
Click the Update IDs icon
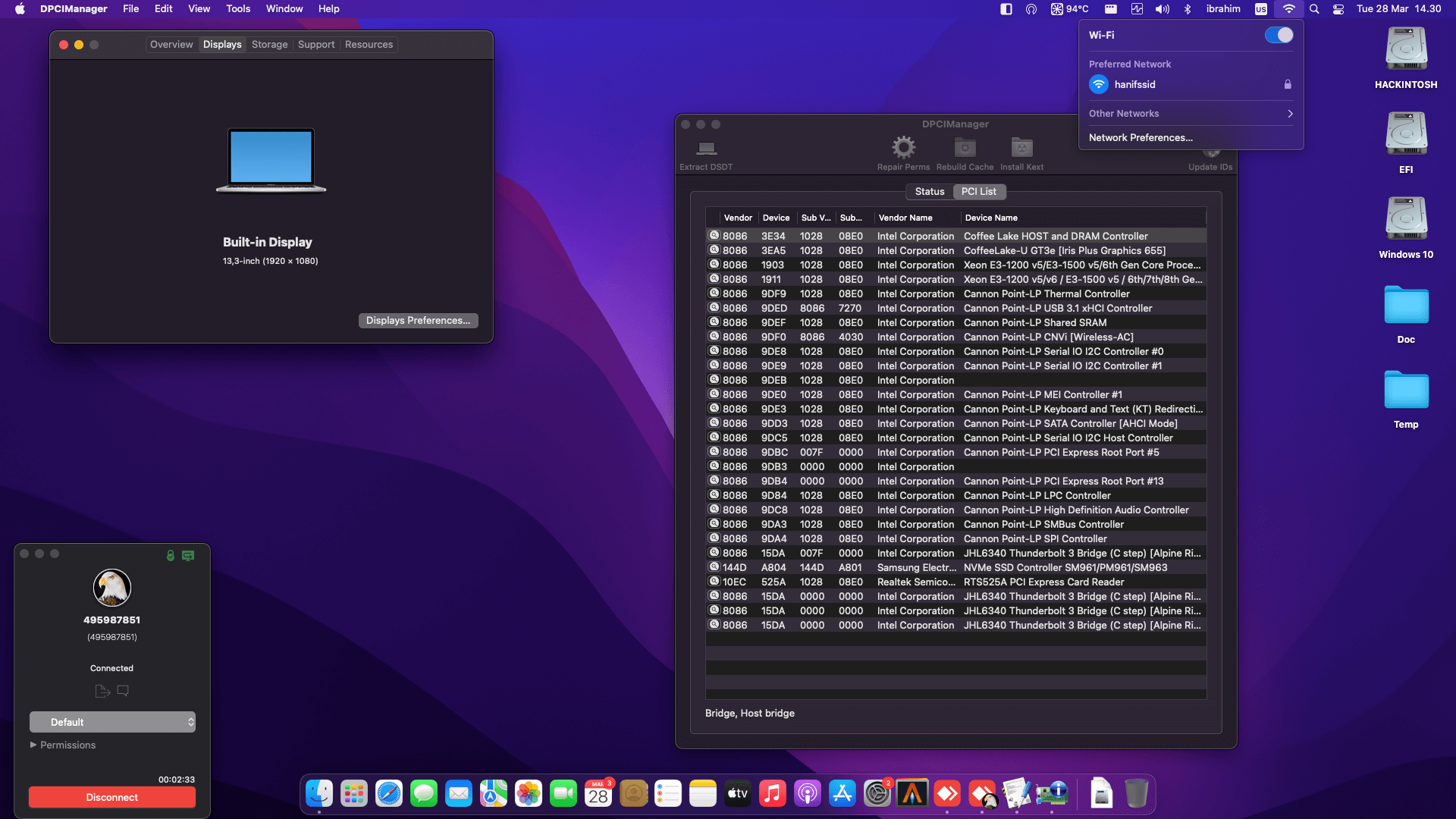pos(1210,152)
